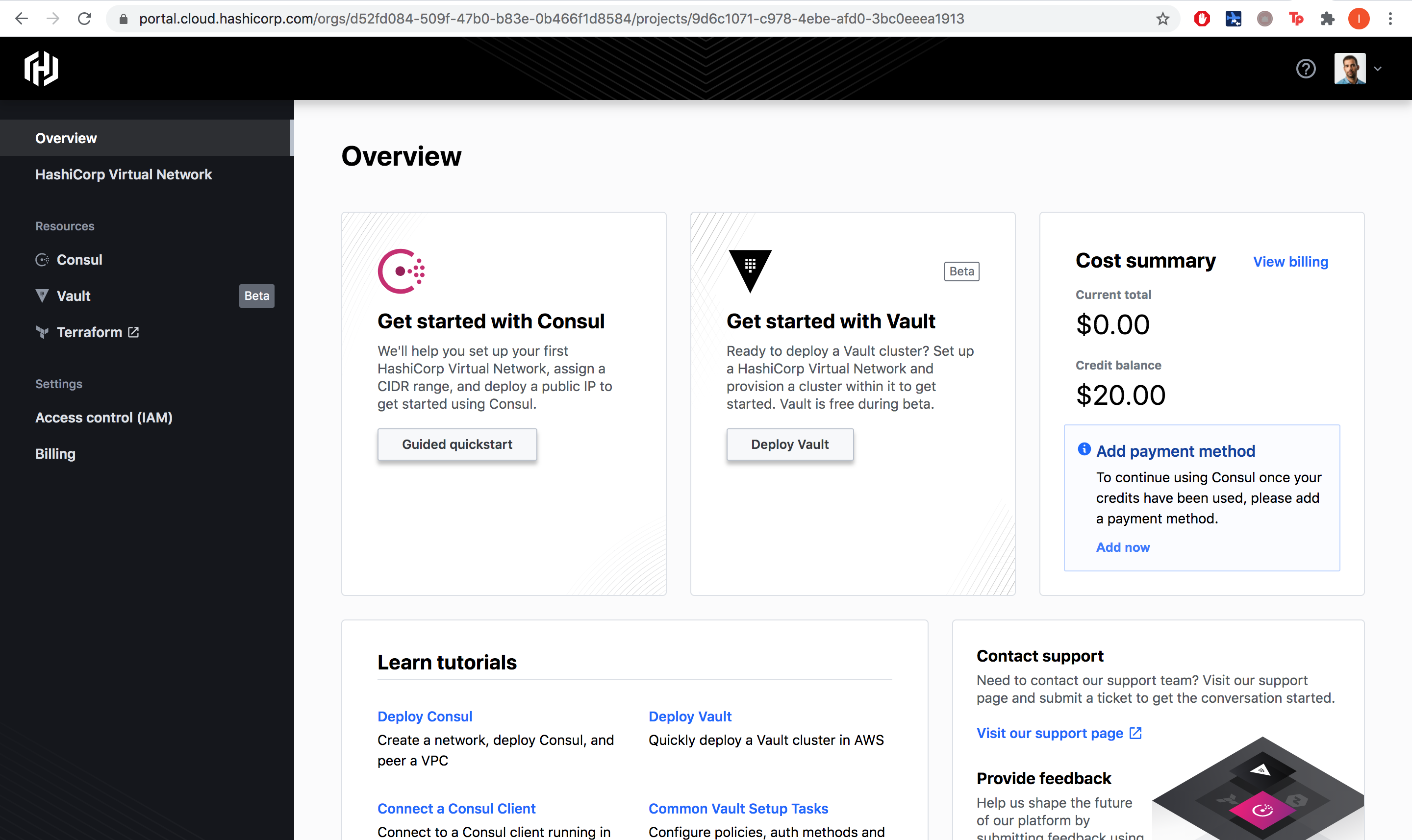Visit our support page link
Image resolution: width=1412 pixels, height=840 pixels.
1050,733
